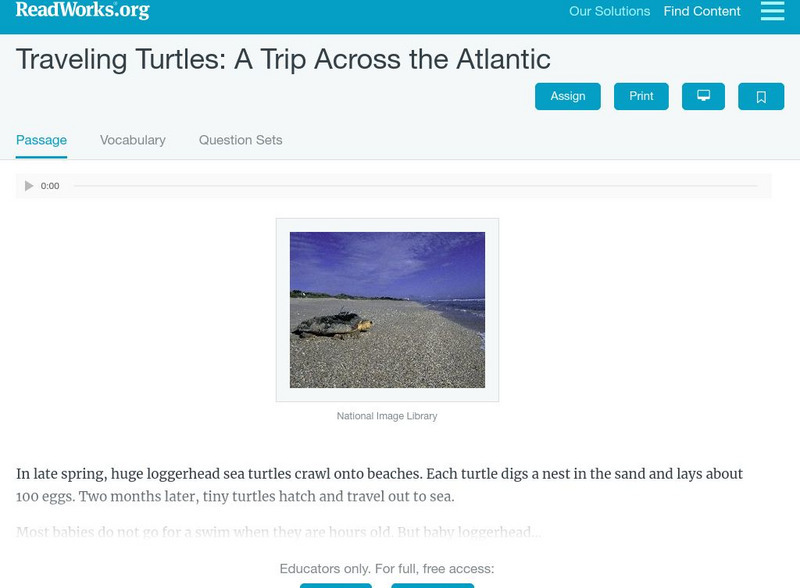Image resolution: width=800 pixels, height=588 pixels.
Task: Click the National Image Library caption
Action: pos(387,416)
